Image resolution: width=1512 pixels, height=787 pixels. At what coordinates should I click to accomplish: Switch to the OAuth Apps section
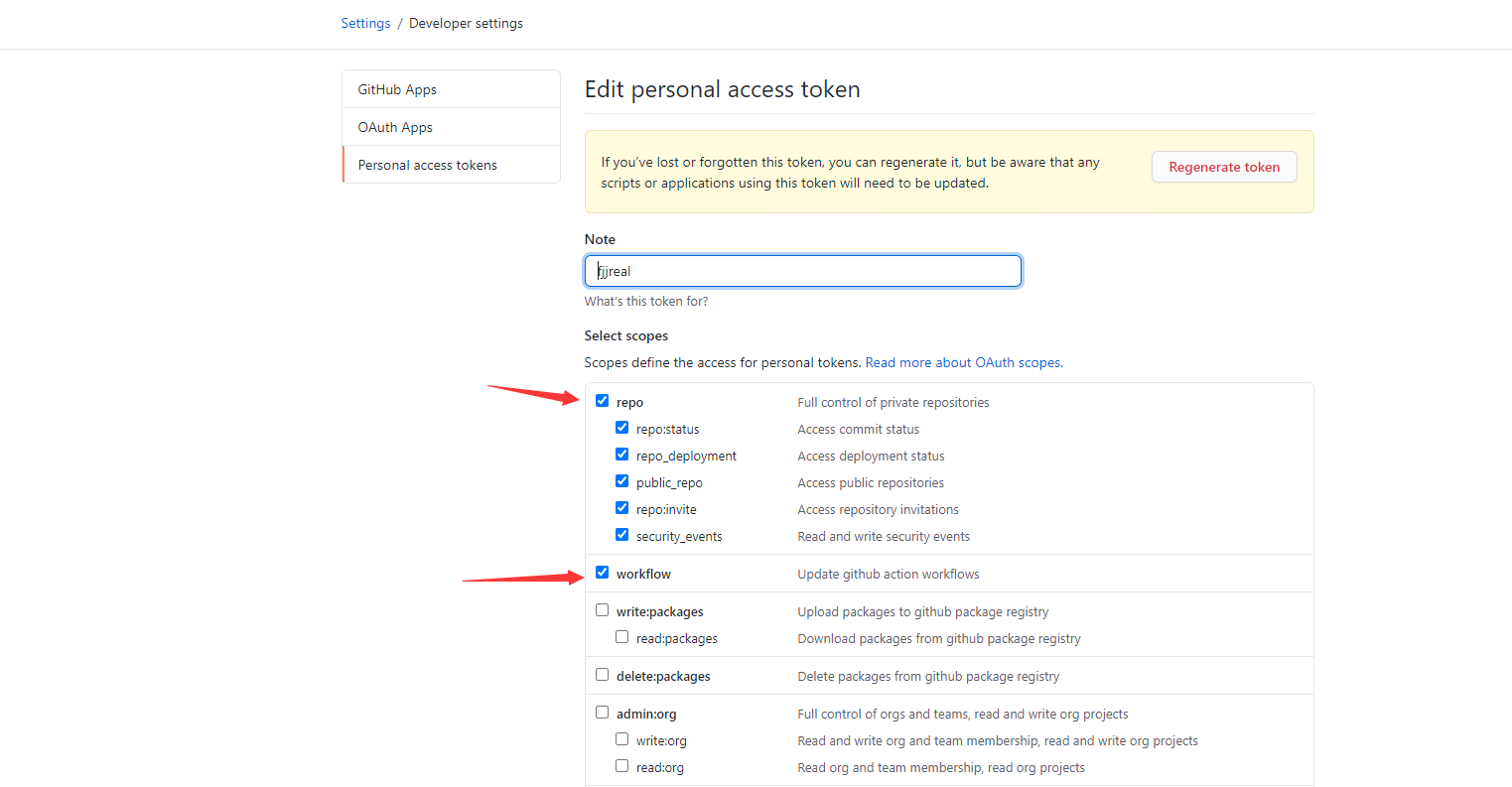(x=394, y=126)
